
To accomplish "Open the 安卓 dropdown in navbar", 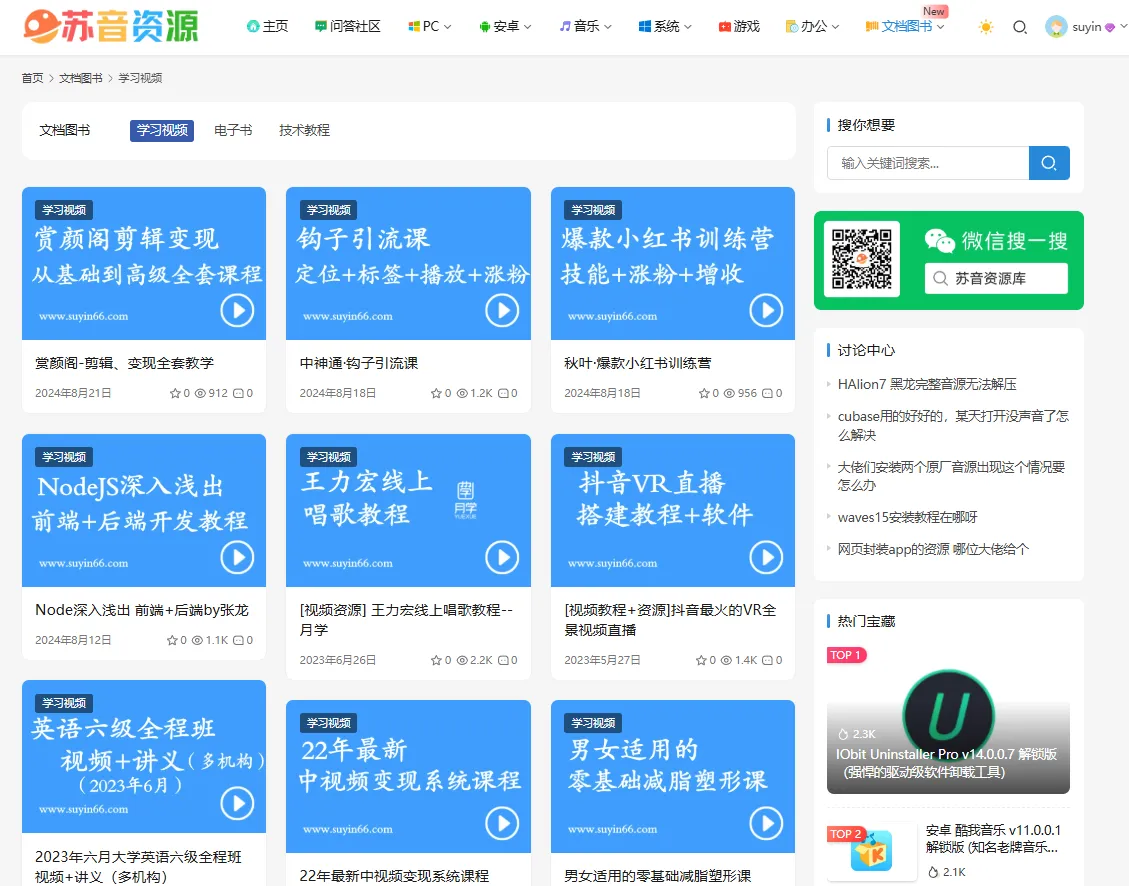I will pos(505,27).
